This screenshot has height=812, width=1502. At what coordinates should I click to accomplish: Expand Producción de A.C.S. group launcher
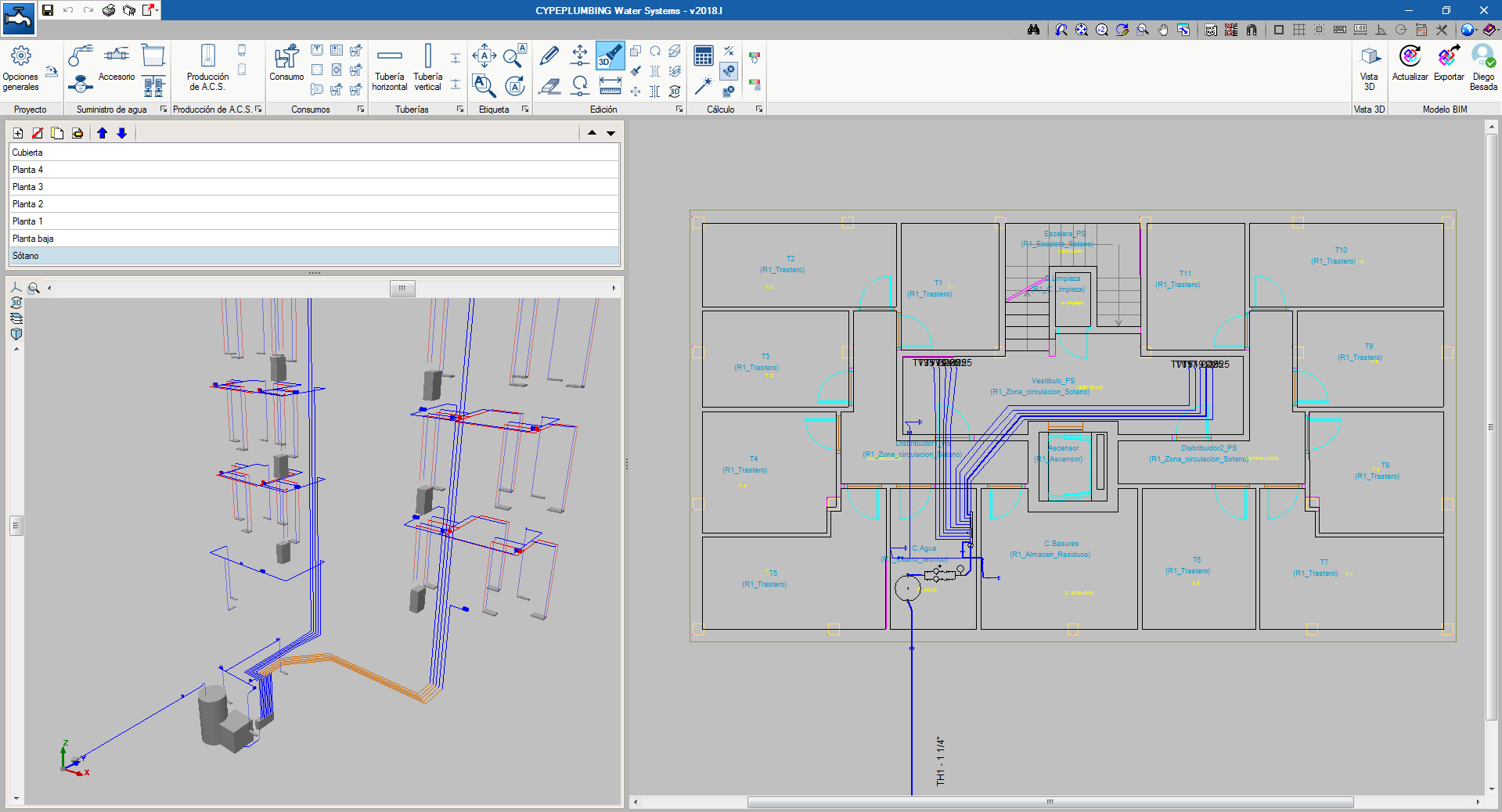click(x=258, y=109)
